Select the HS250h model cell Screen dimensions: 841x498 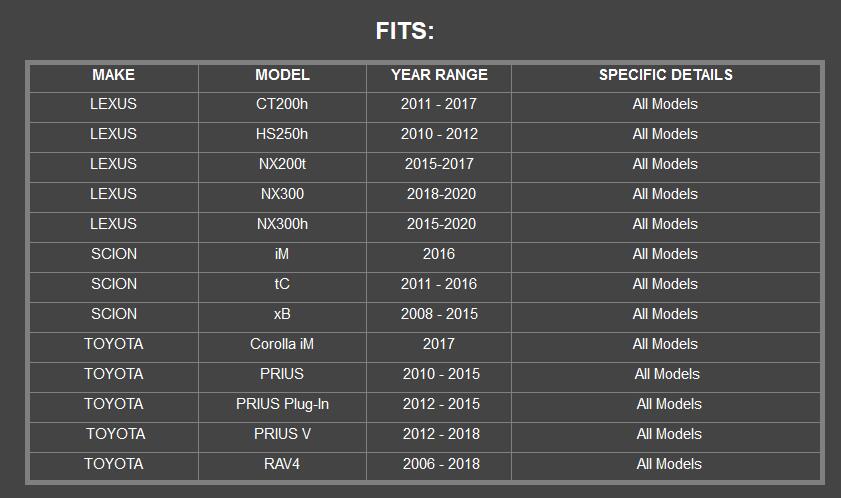point(282,134)
